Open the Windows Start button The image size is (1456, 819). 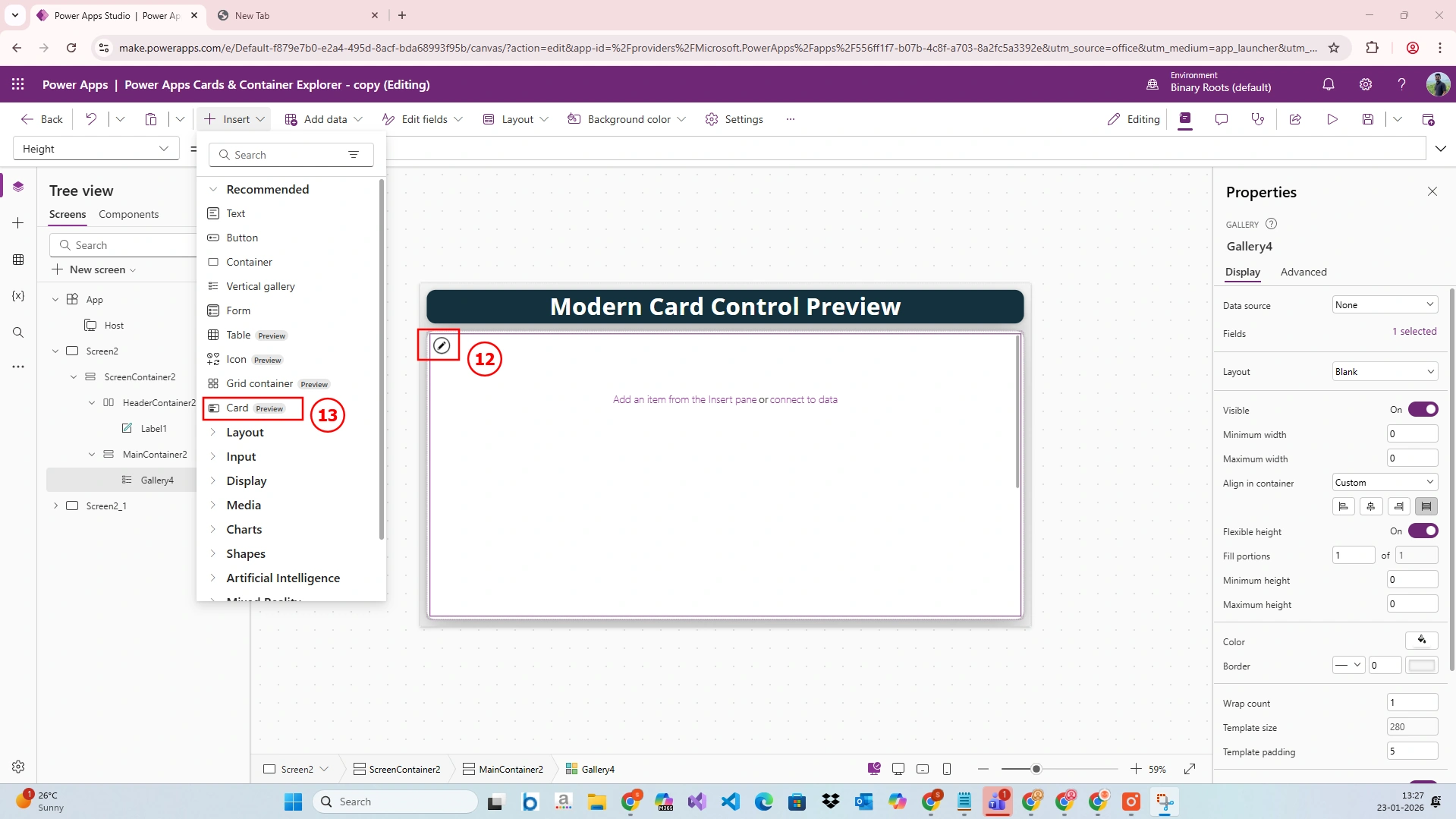coord(293,802)
